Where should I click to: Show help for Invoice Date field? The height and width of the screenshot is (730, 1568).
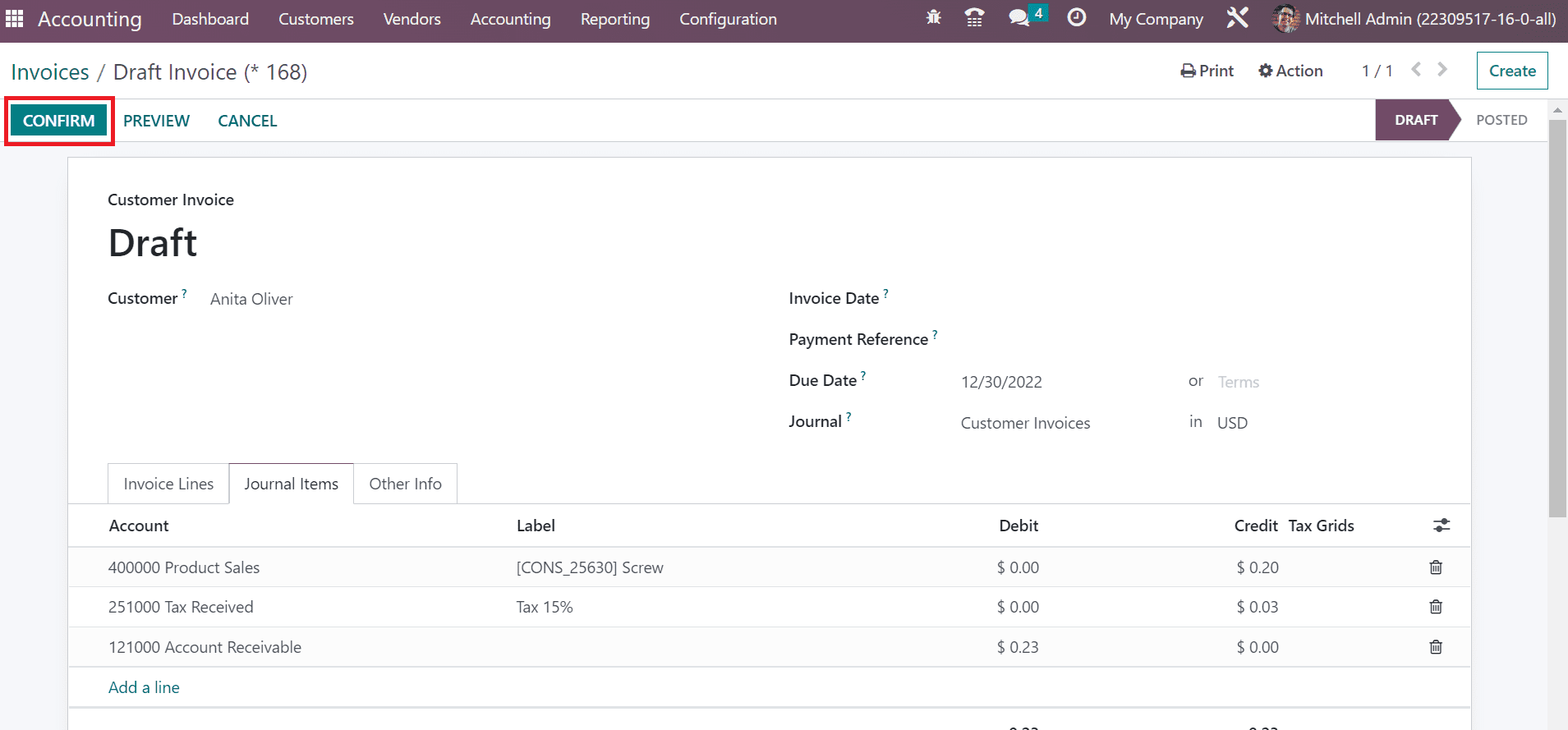coord(885,293)
